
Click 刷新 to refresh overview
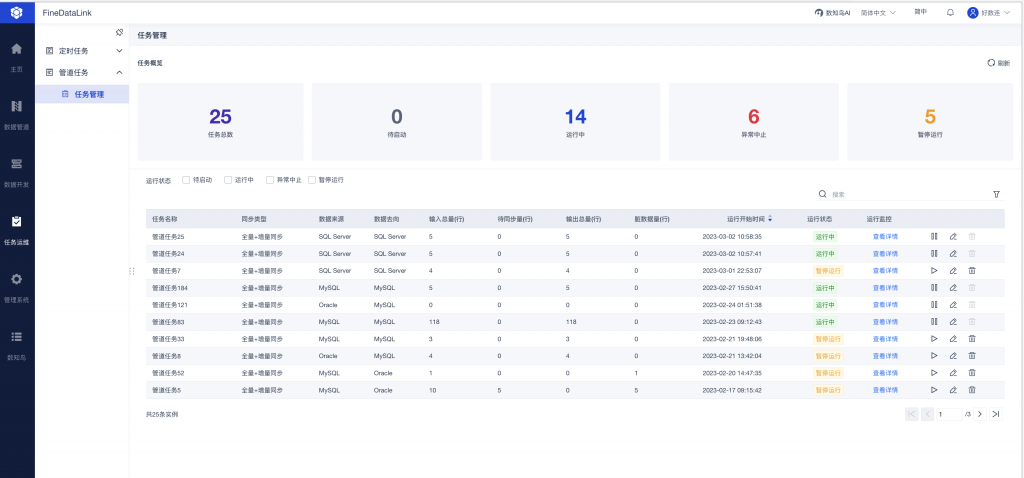tap(999, 63)
